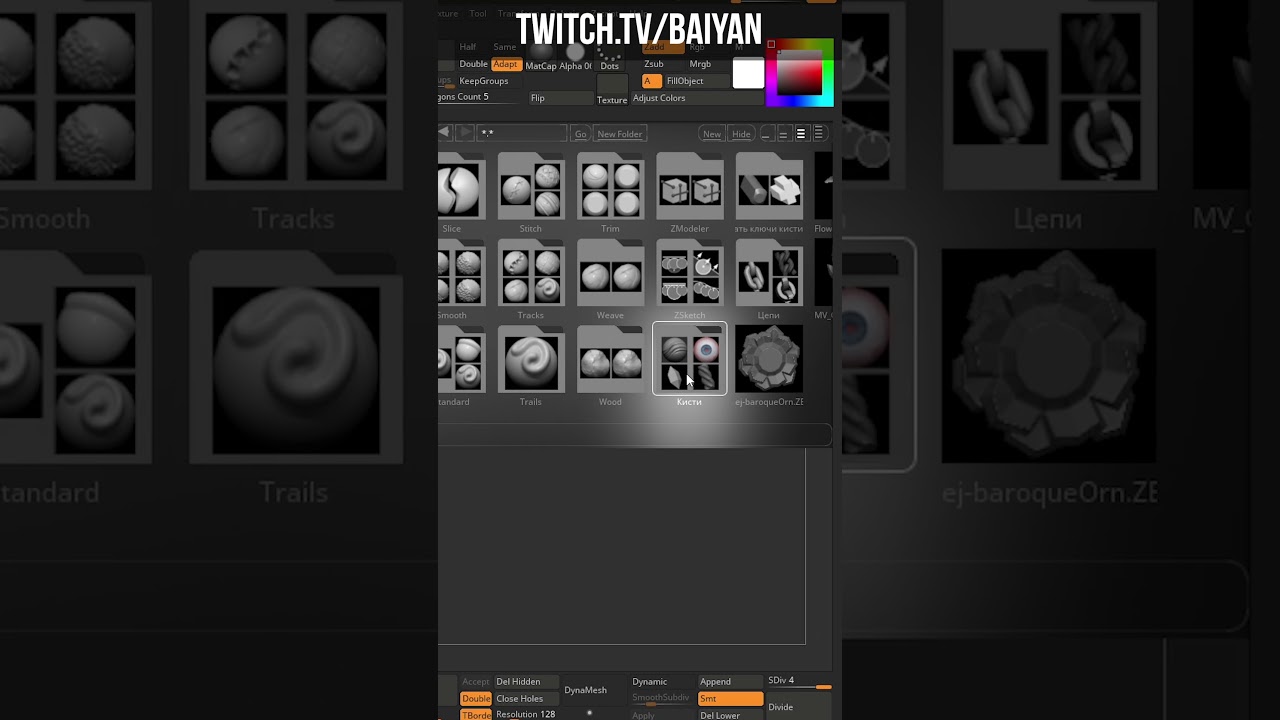Toggle the TBorder option
The width and height of the screenshot is (1280, 720).
476,715
